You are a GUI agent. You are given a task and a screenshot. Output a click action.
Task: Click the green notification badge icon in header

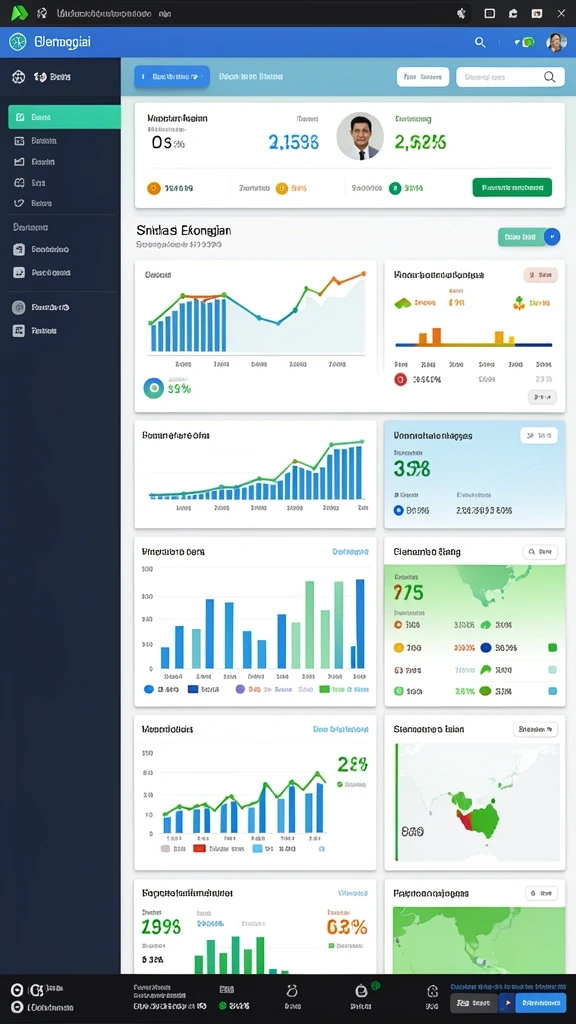click(x=526, y=42)
